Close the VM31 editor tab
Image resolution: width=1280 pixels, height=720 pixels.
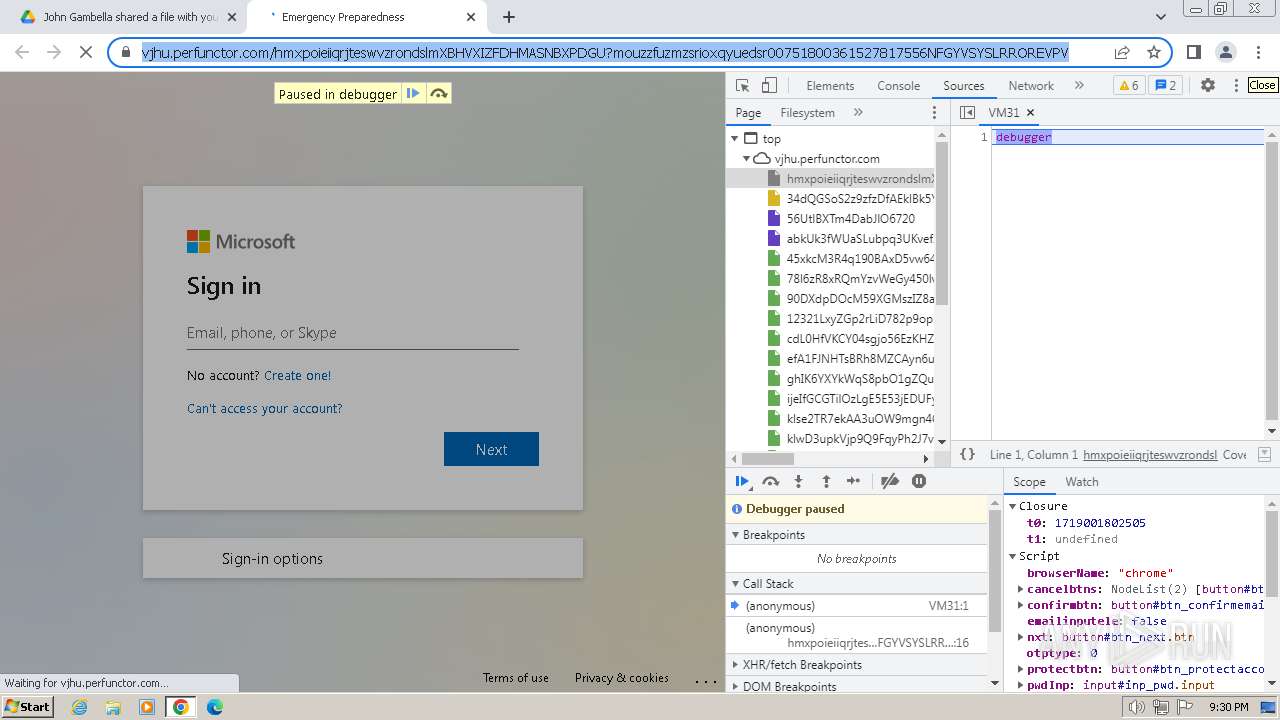[x=1031, y=113]
